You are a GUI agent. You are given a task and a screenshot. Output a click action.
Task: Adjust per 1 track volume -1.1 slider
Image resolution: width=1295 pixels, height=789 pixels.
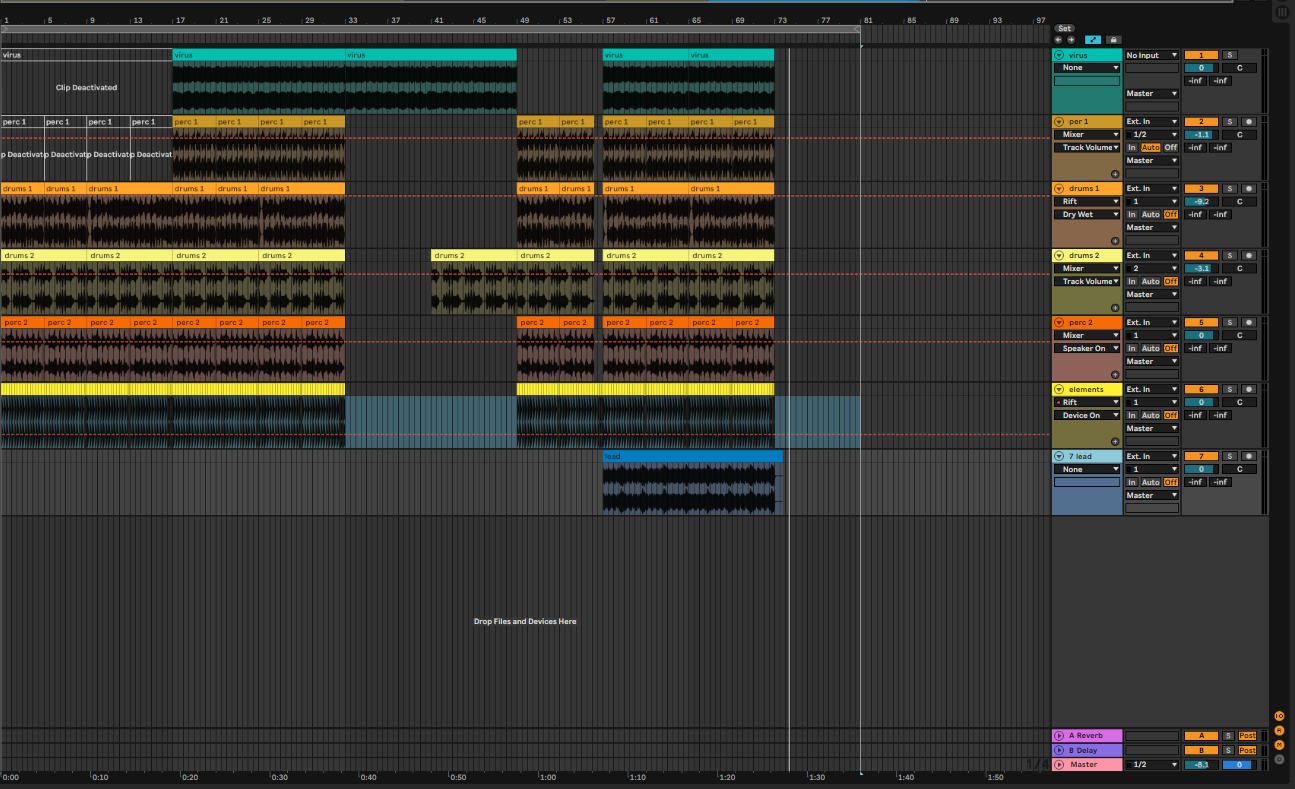(x=1201, y=134)
